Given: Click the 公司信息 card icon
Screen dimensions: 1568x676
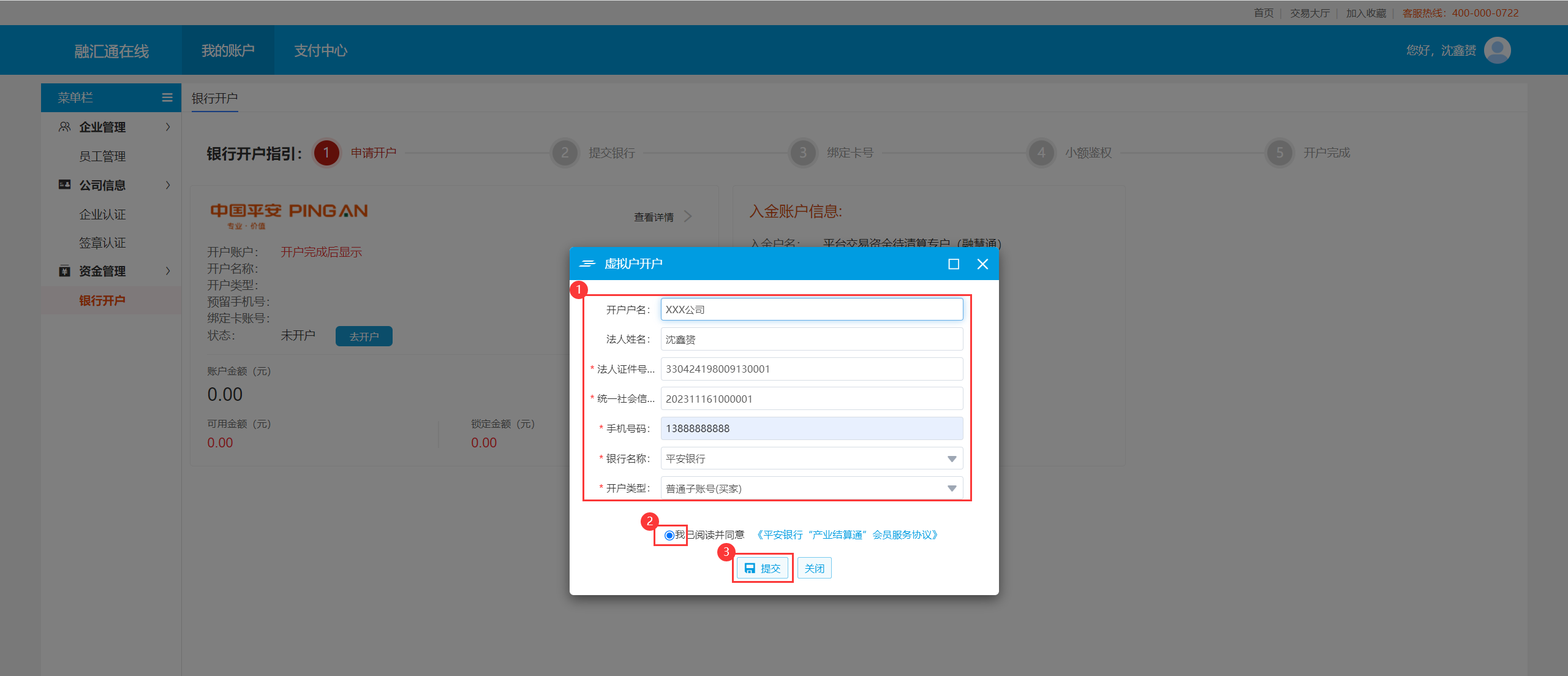Looking at the screenshot, I should [64, 184].
